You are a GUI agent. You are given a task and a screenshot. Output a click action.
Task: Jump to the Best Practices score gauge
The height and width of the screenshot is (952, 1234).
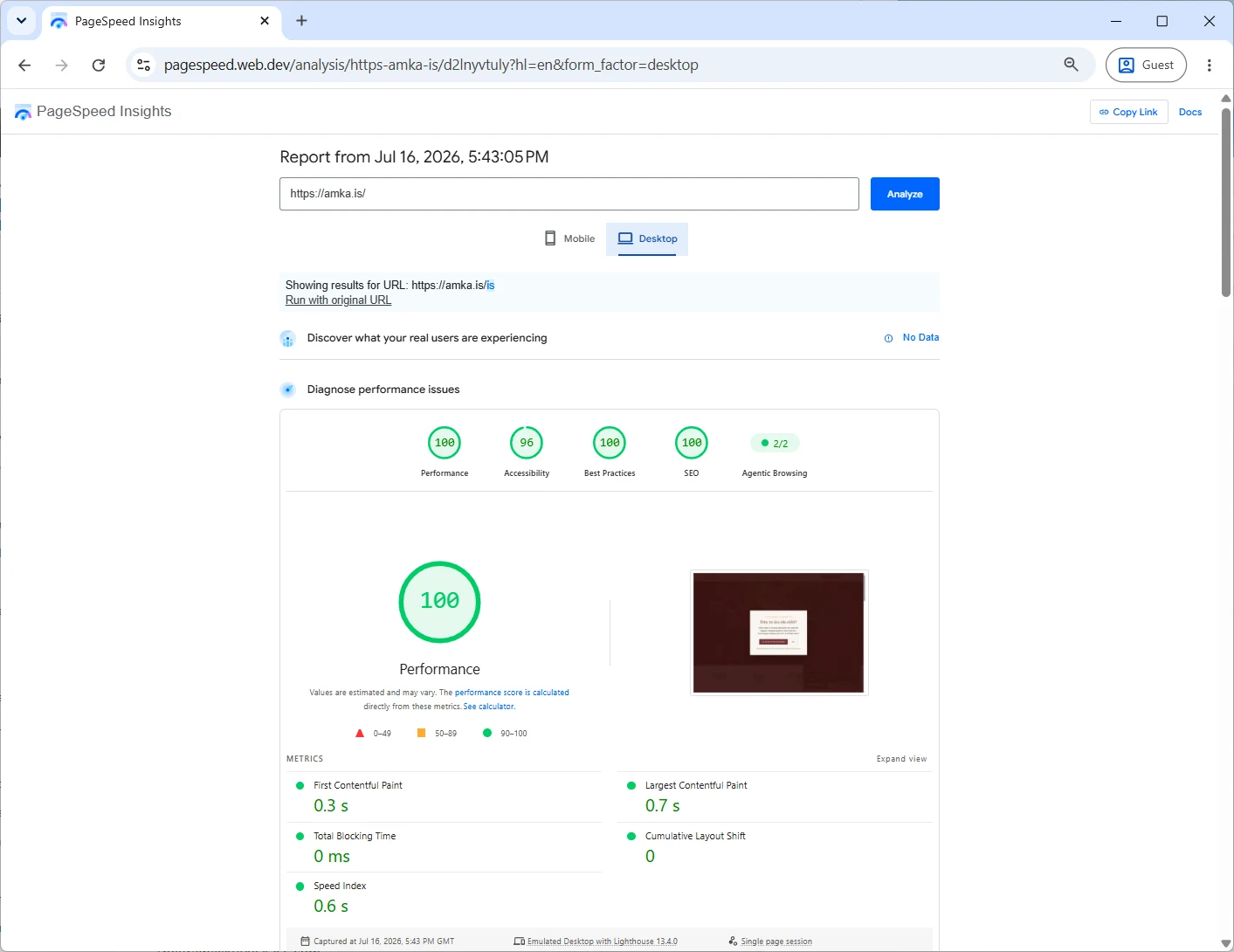(x=610, y=443)
